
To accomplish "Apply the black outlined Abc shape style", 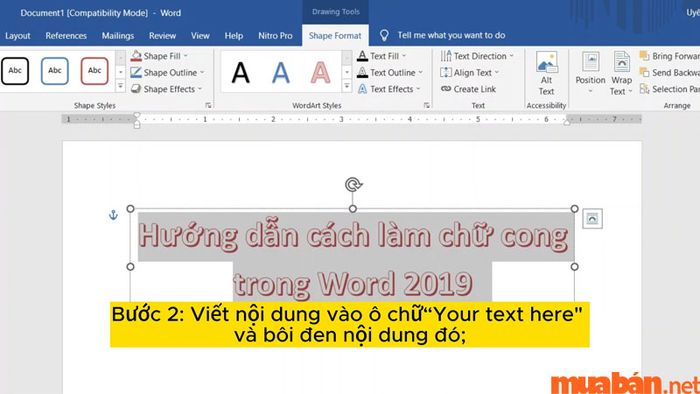I will 15,71.
